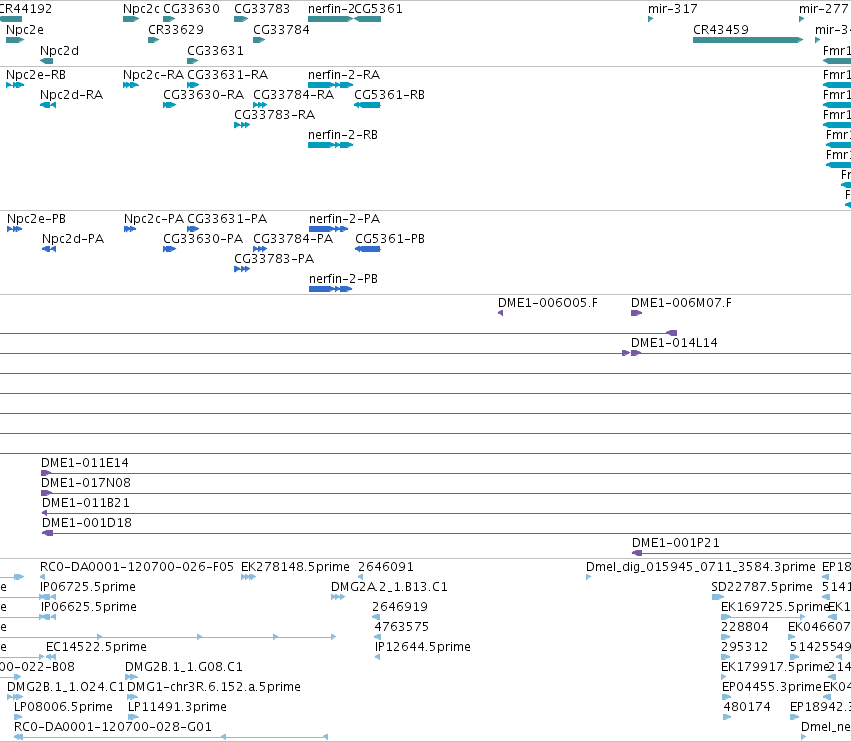
Task: Click the CG33630 gene feature
Action: click(169, 19)
